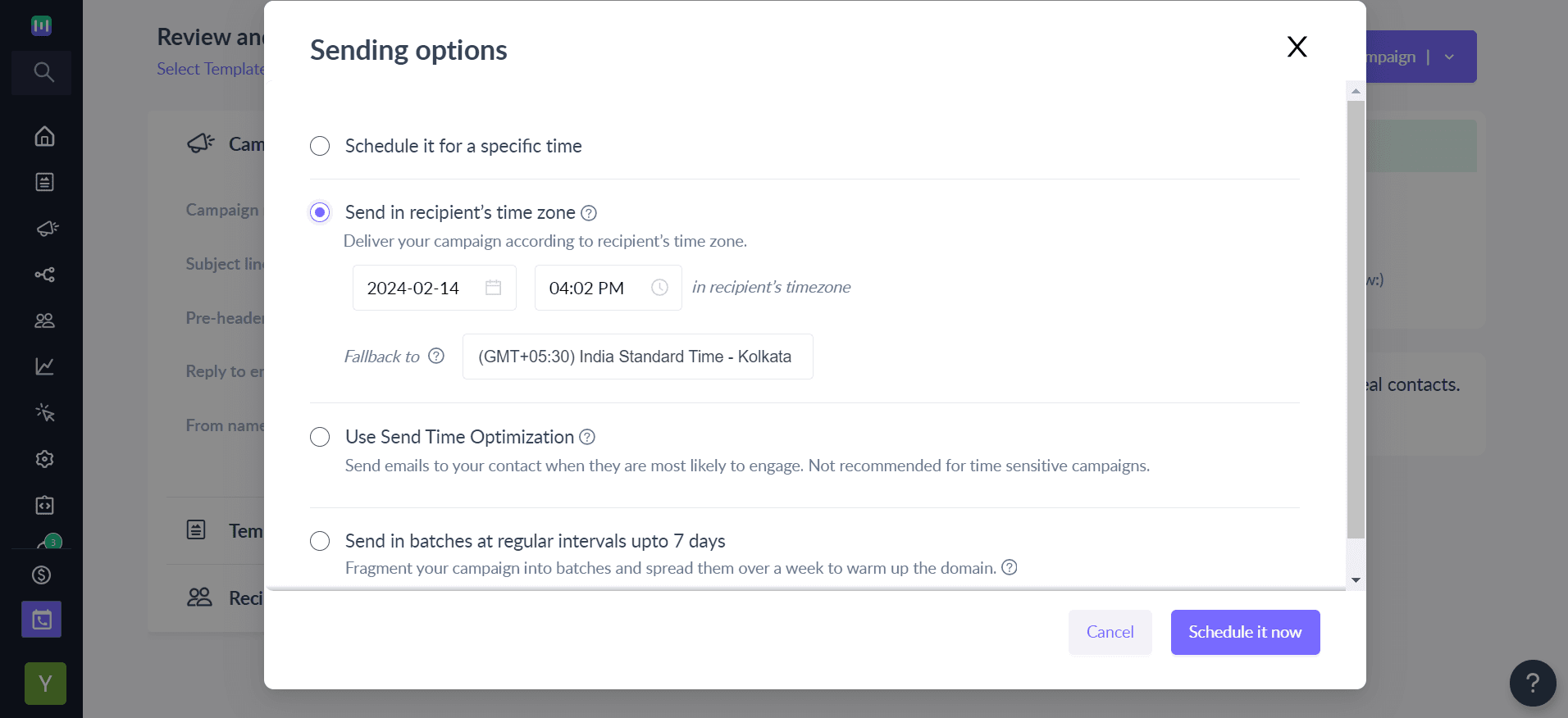The height and width of the screenshot is (718, 1568).
Task: Open the fallback timezone dropdown
Action: (637, 357)
